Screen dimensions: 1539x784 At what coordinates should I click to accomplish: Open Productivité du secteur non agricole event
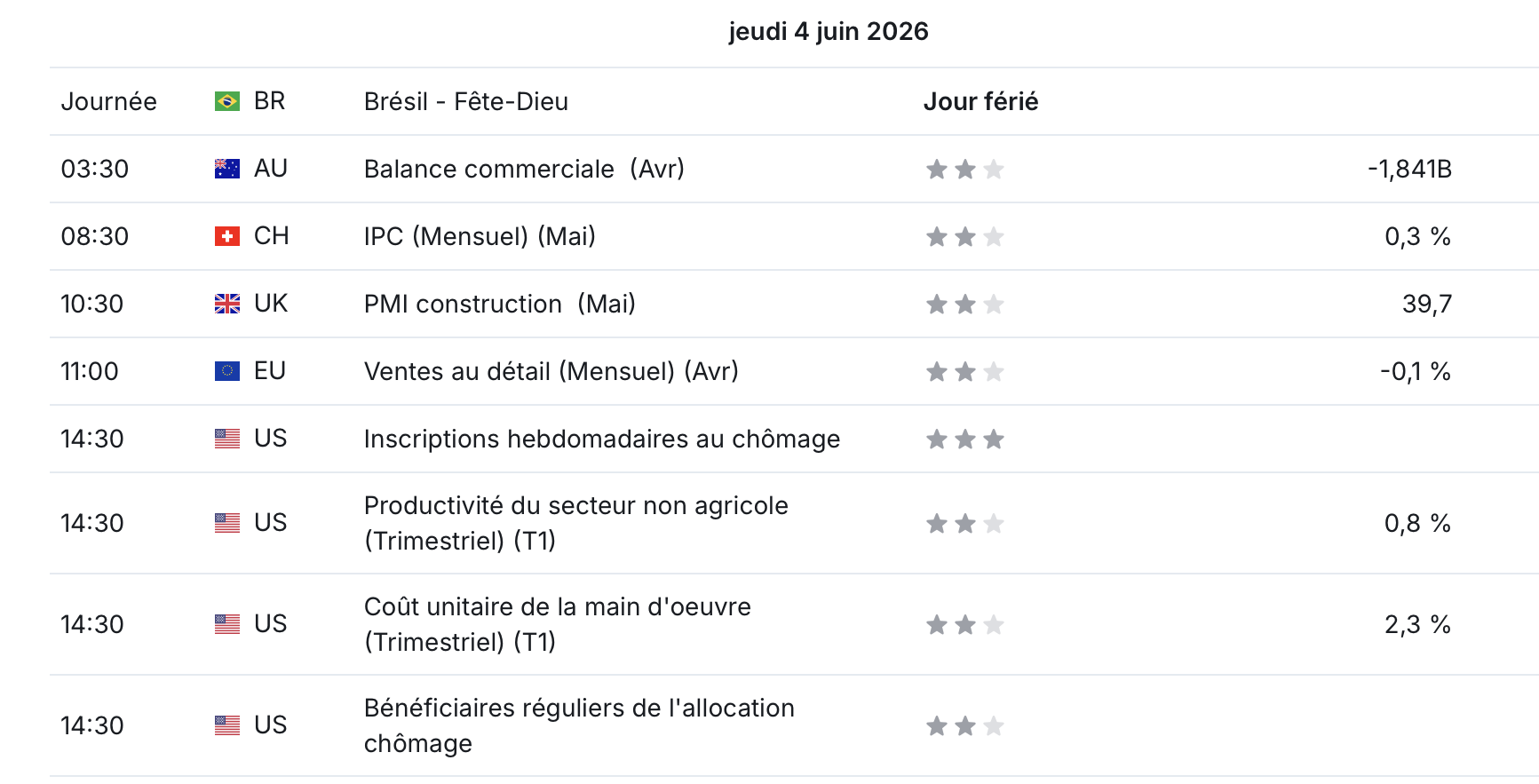(x=576, y=523)
